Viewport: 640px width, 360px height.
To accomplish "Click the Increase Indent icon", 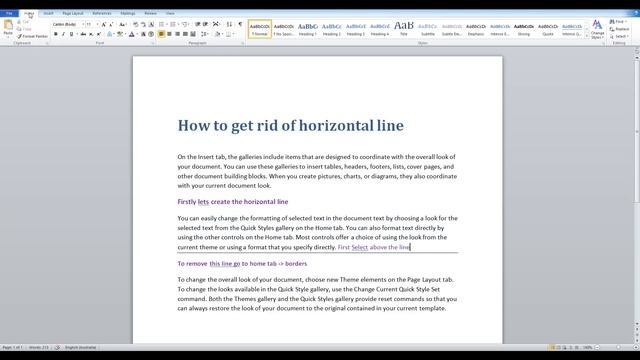I will pos(205,24).
